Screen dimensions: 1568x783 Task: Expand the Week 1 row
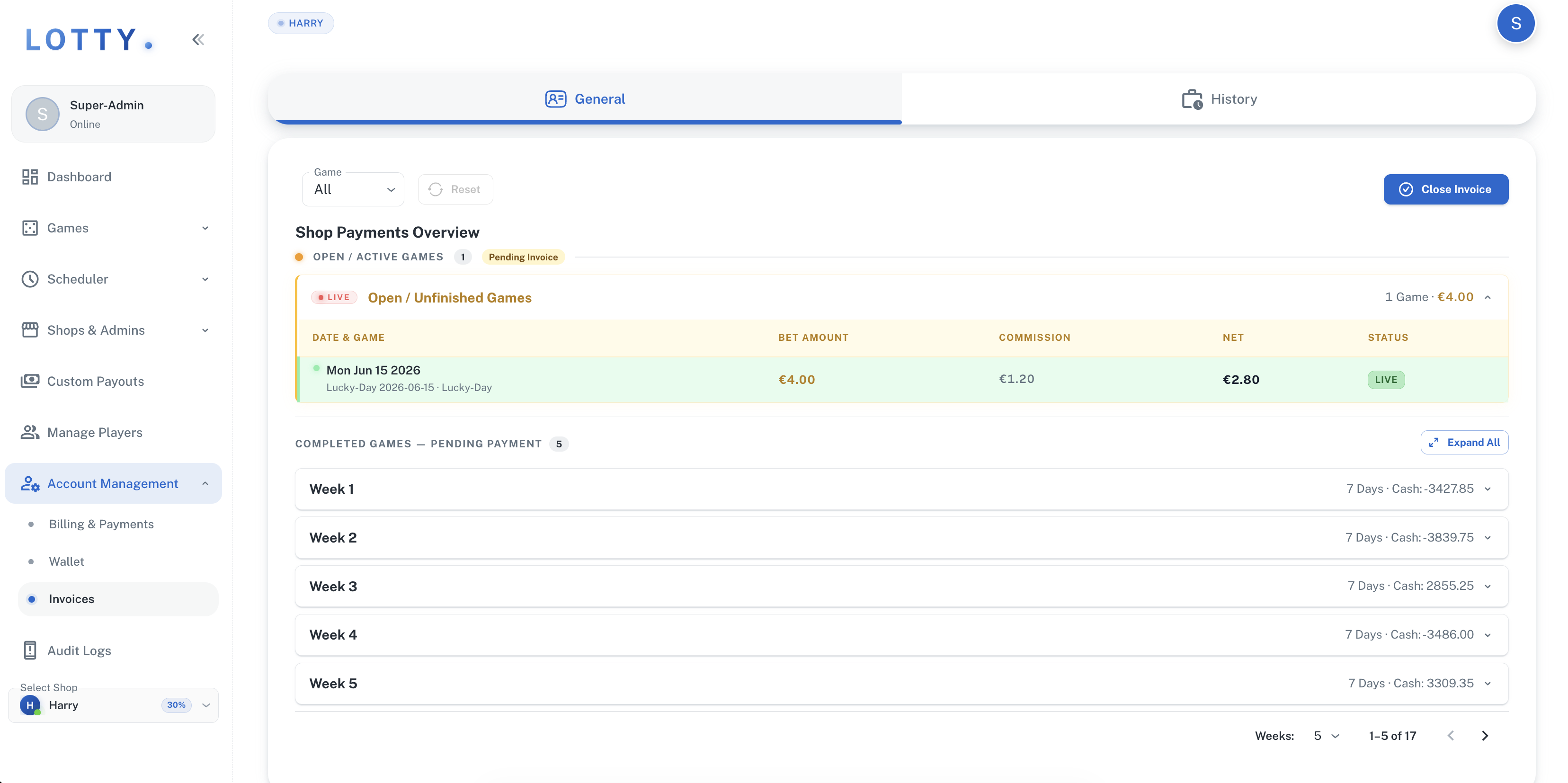tap(901, 489)
